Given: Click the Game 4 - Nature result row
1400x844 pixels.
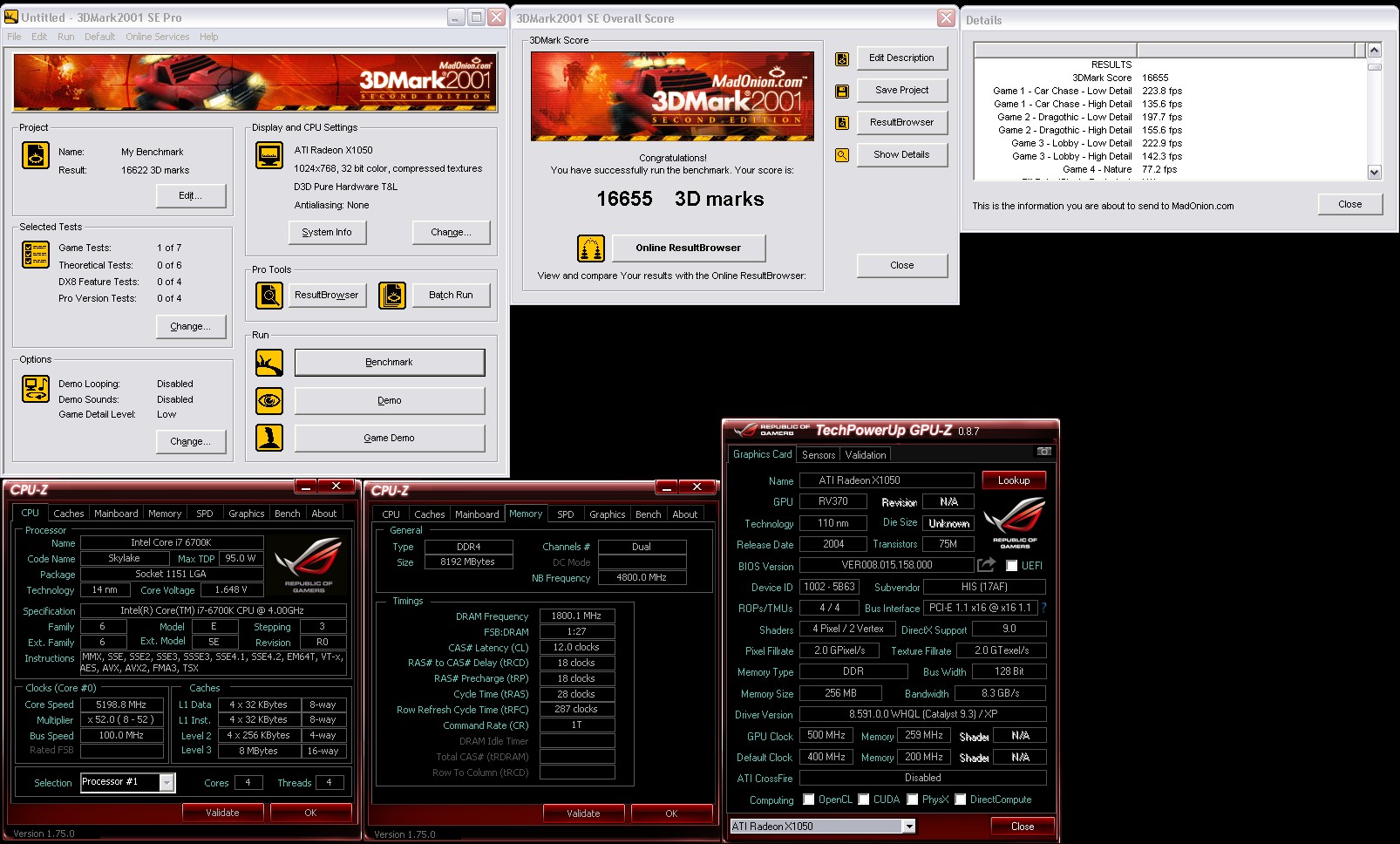Looking at the screenshot, I should click(x=1170, y=170).
